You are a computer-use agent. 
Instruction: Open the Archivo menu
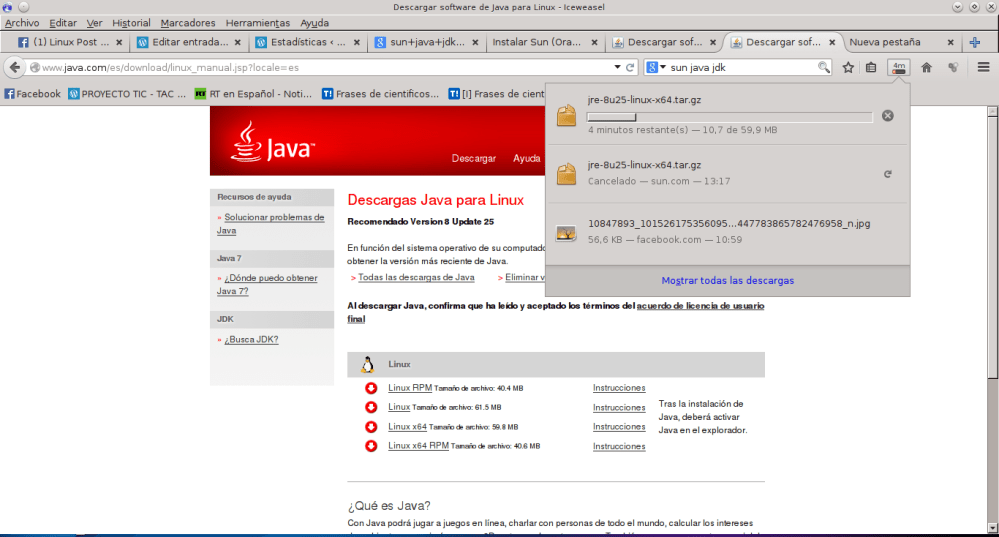(22, 23)
